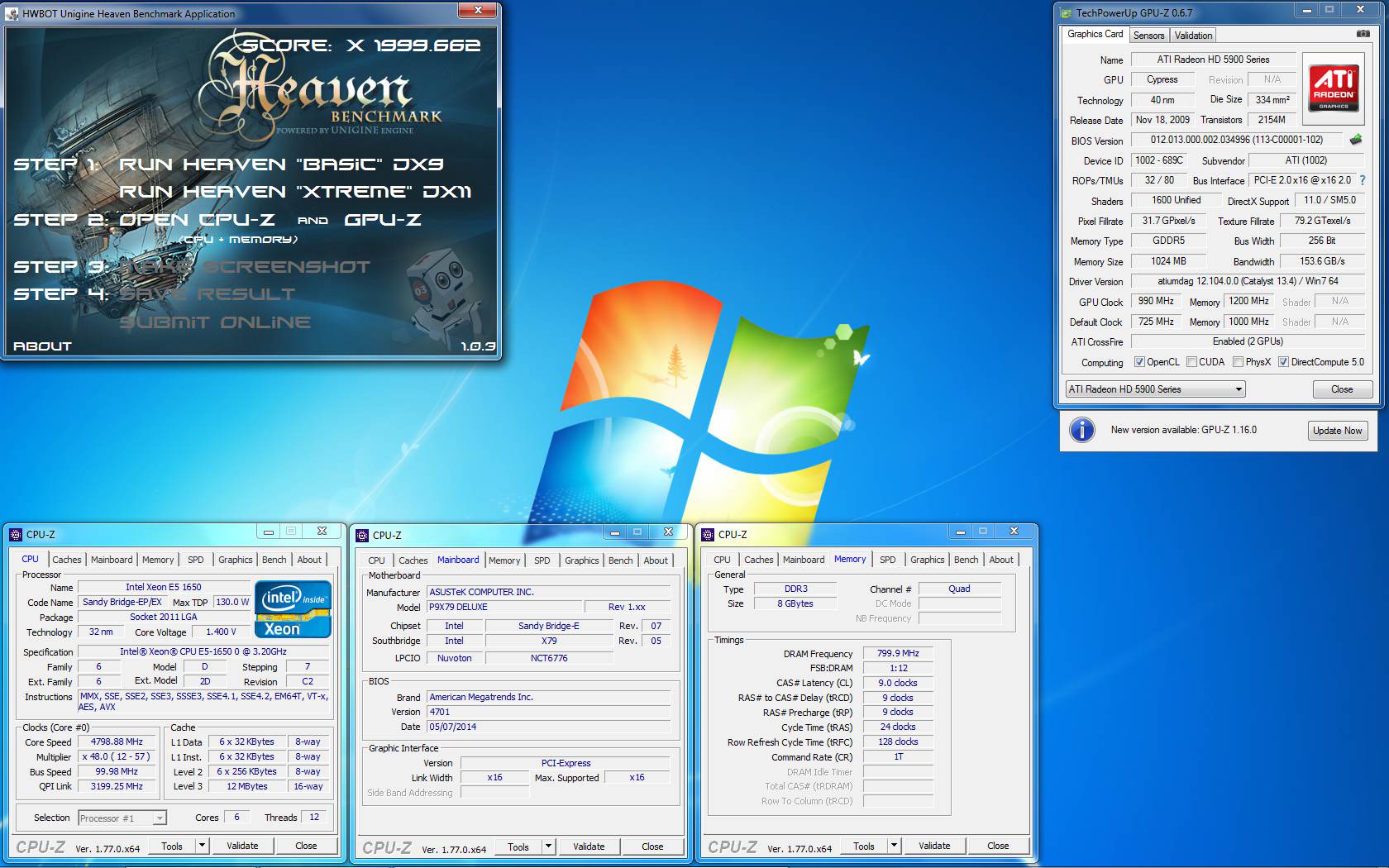Click the ATI Radeon logo in GPU-Z
This screenshot has width=1389, height=868.
coord(1334,88)
